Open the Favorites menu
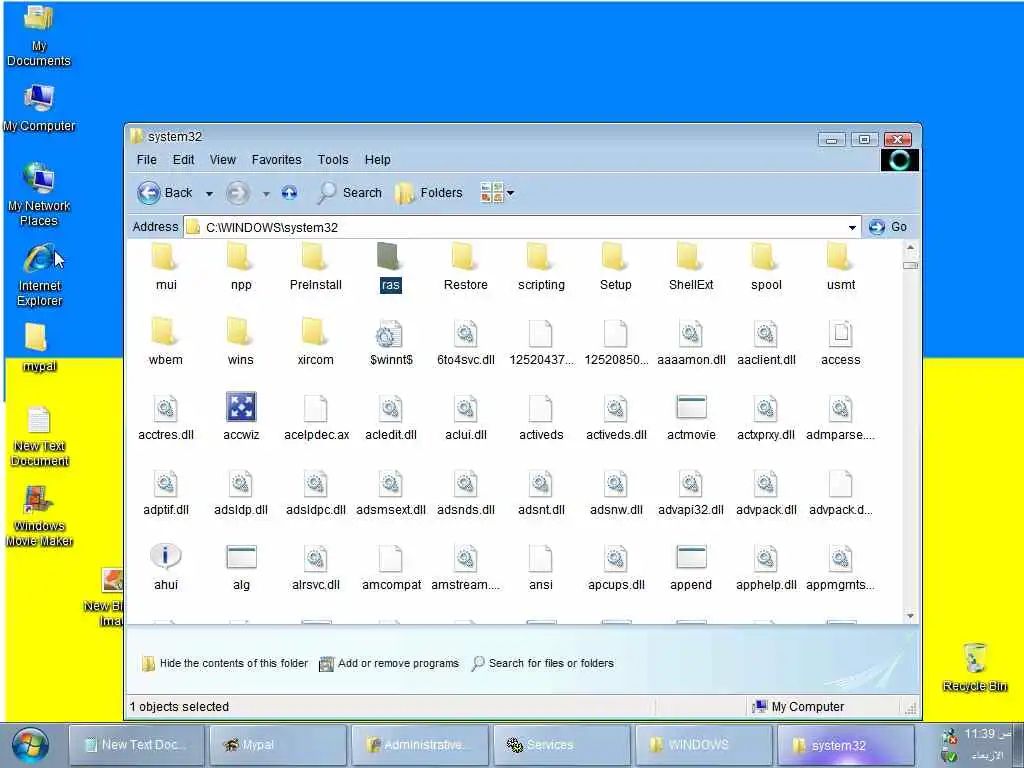 point(276,159)
